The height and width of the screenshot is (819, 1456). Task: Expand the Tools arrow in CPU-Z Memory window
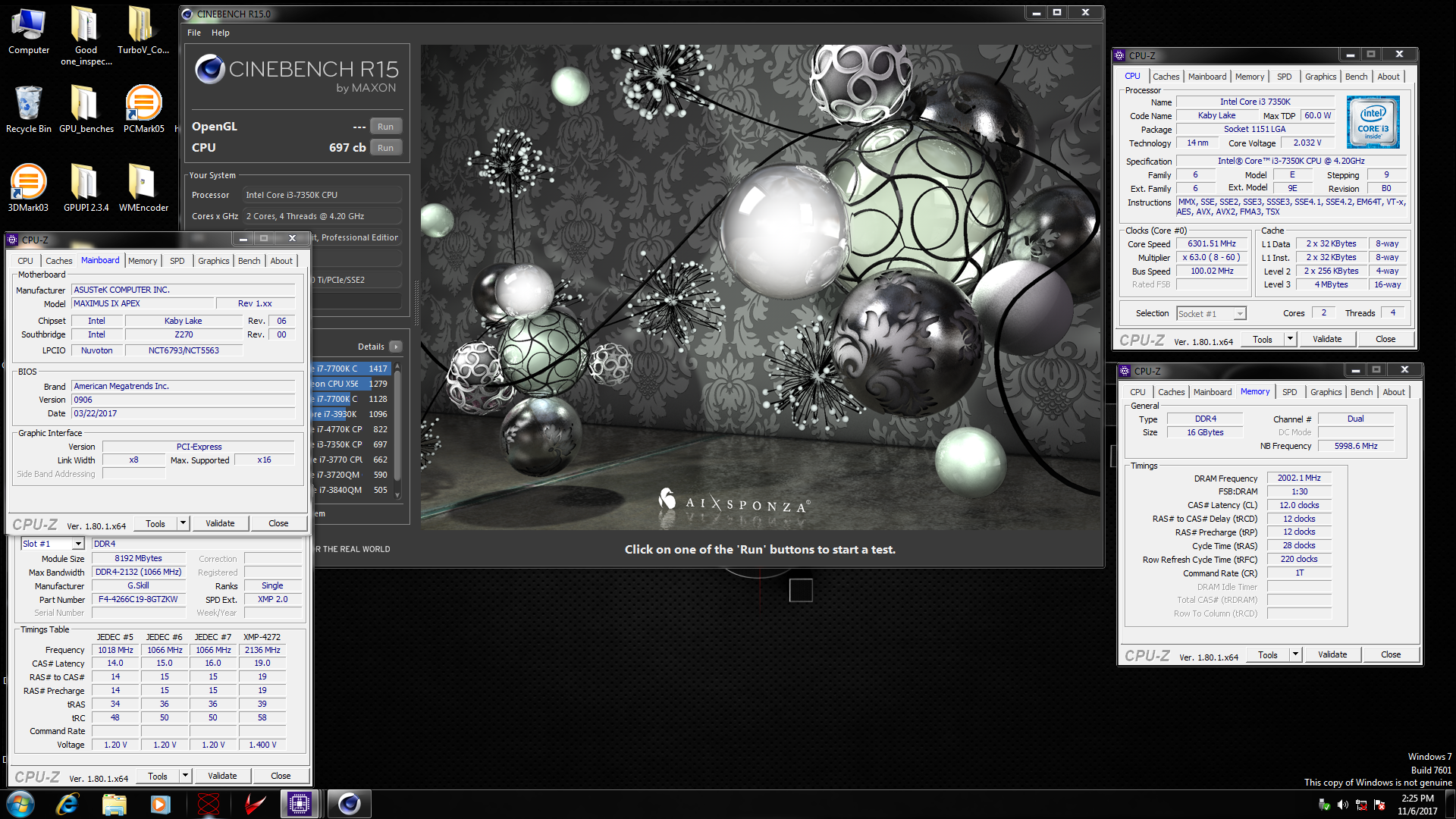pyautogui.click(x=1295, y=654)
